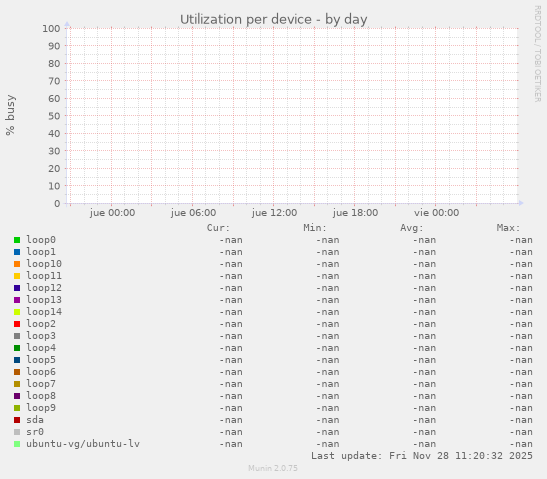
Task: Click the loop11 yellow legend swatch
Action: [17, 276]
